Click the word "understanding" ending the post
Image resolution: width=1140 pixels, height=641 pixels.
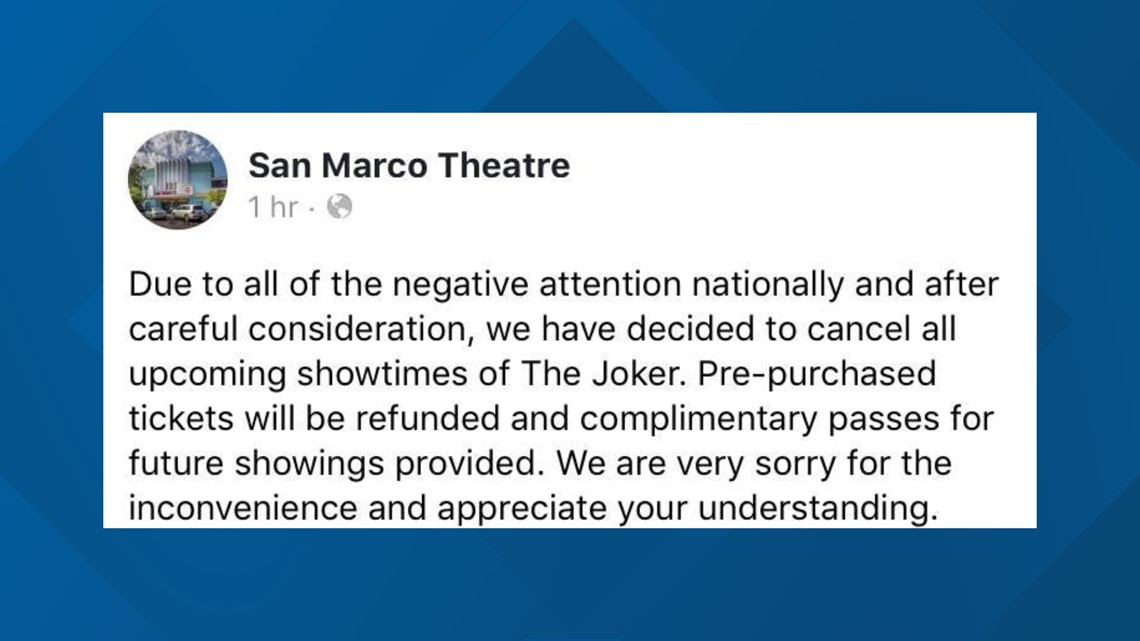[x=818, y=509]
